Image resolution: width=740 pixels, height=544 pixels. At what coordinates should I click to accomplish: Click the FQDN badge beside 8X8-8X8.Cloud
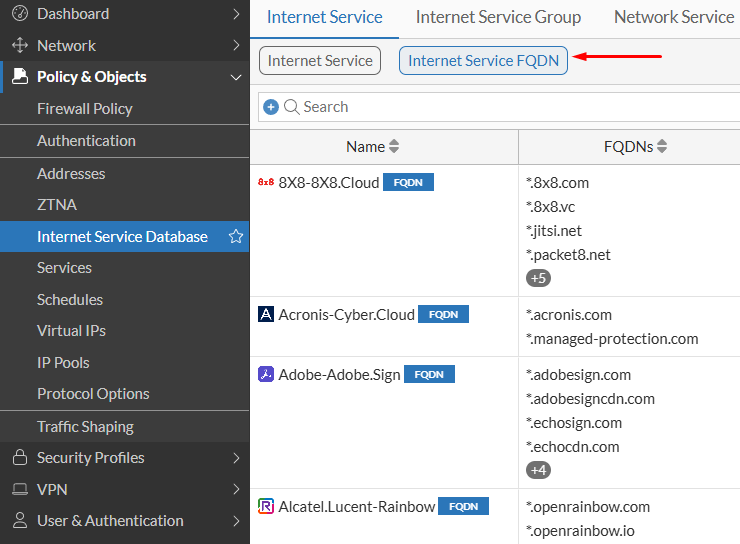408,182
